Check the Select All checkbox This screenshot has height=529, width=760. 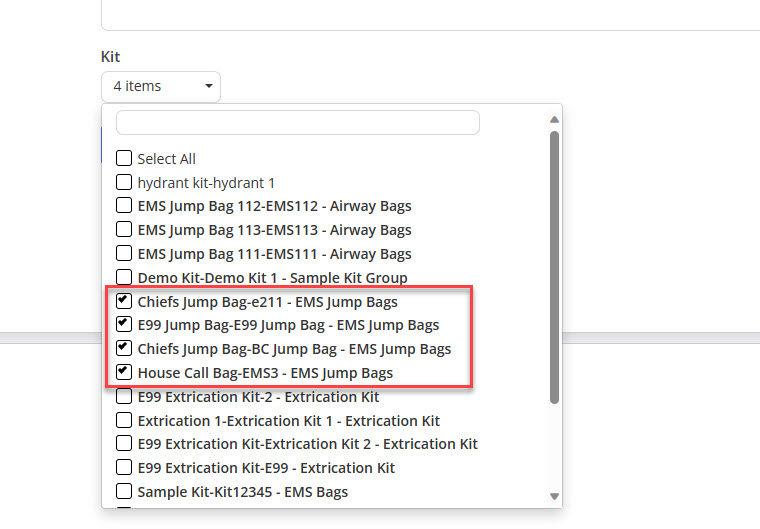(124, 158)
